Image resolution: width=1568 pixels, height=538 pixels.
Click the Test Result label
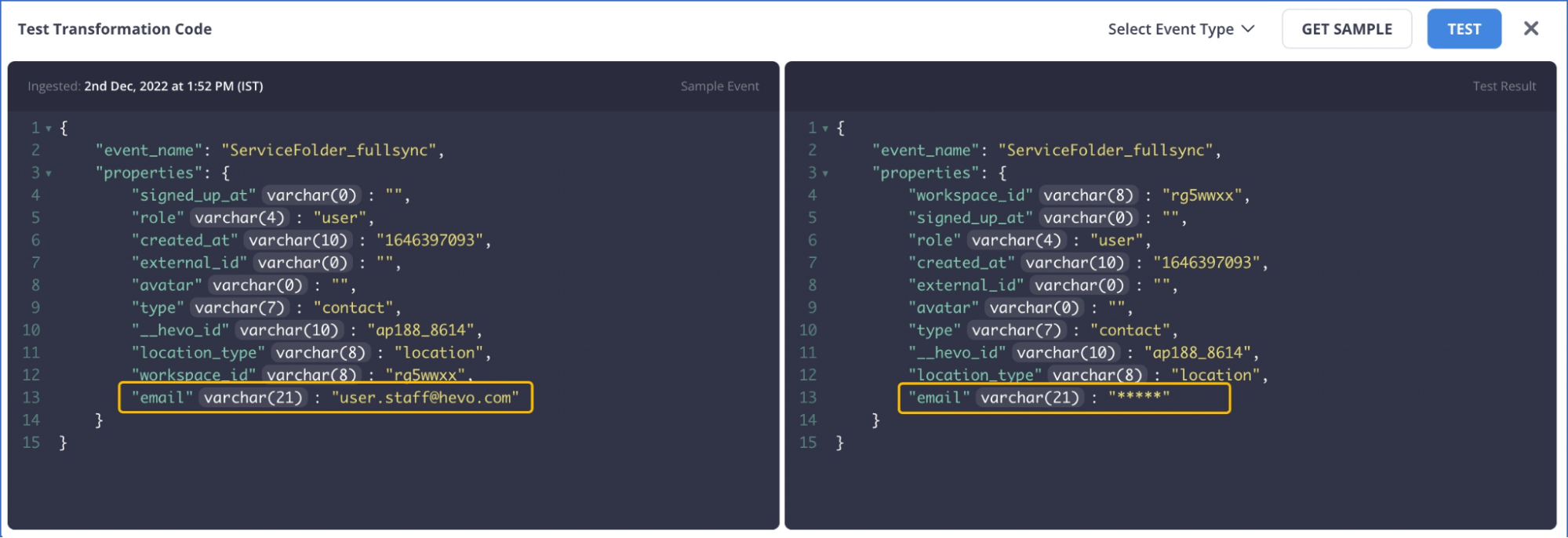[1504, 86]
